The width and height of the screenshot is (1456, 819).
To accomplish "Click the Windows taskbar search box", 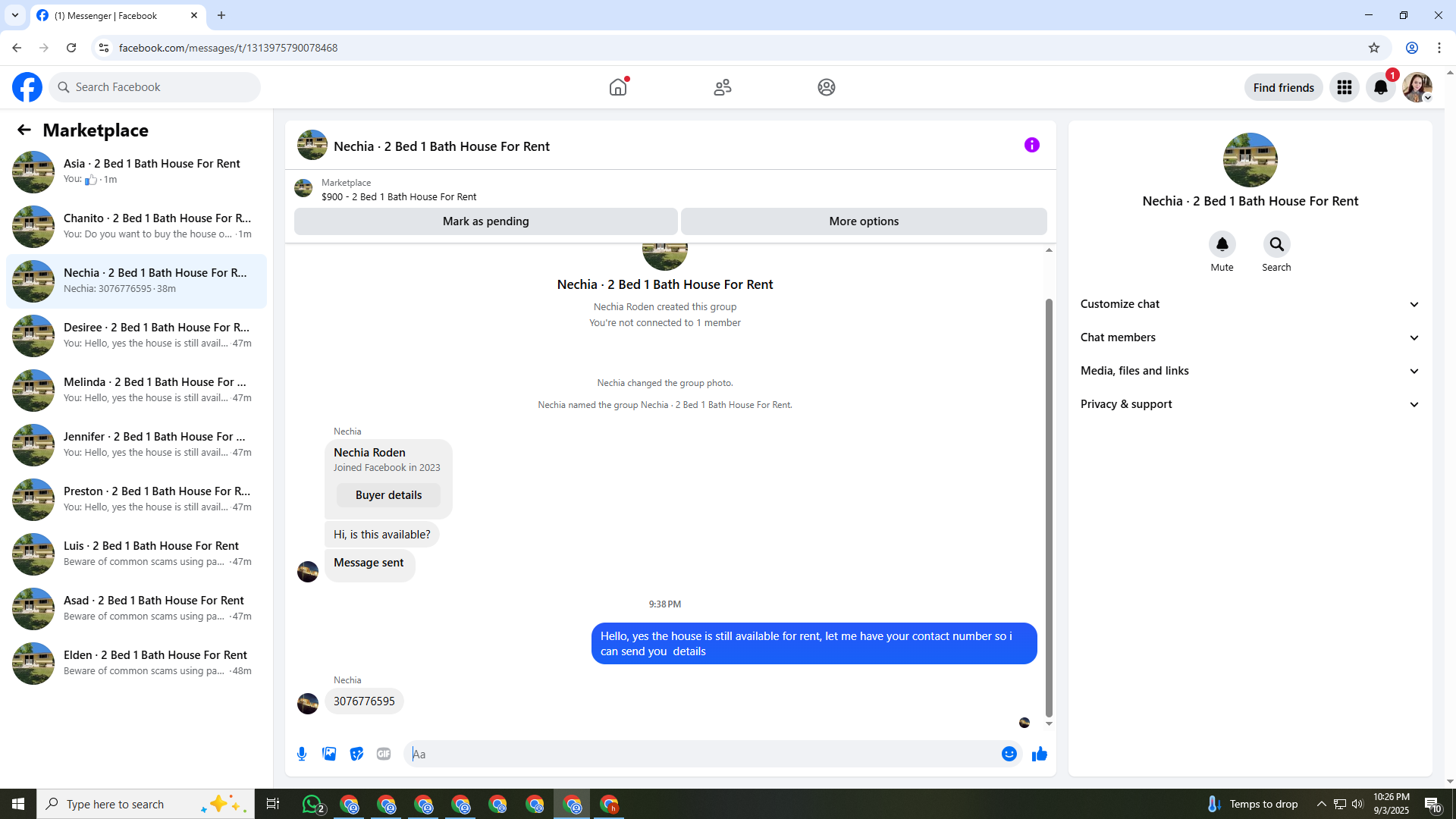I will pyautogui.click(x=144, y=804).
